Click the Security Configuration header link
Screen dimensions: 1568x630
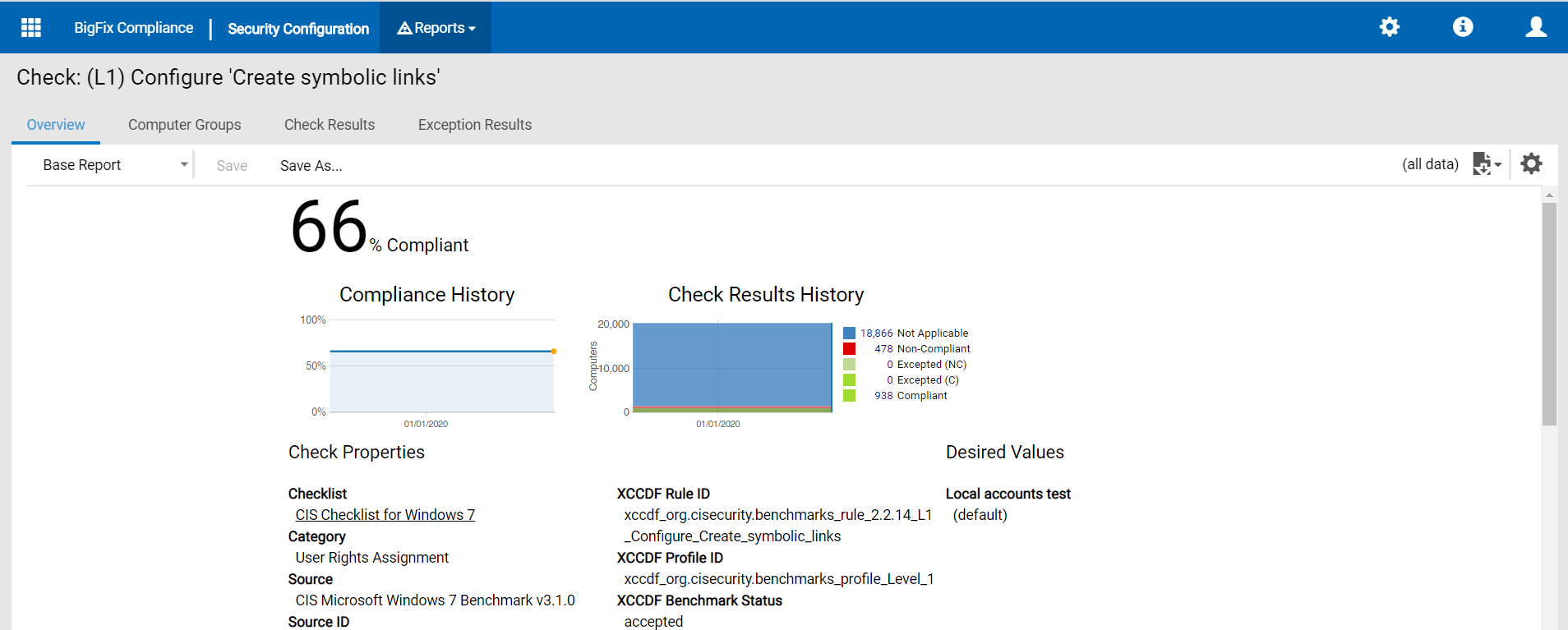pyautogui.click(x=298, y=29)
